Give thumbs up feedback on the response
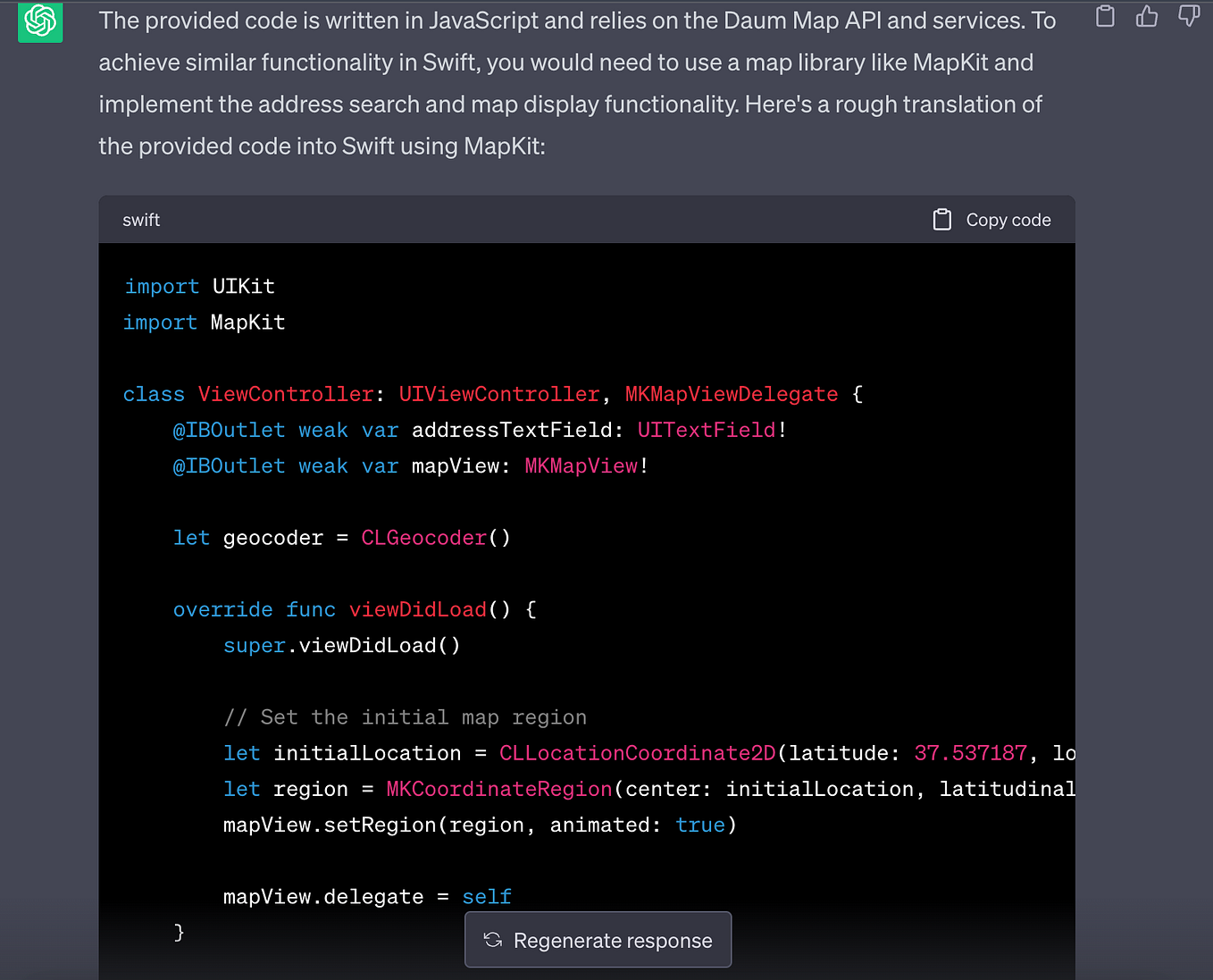The image size is (1213, 980). [x=1147, y=16]
